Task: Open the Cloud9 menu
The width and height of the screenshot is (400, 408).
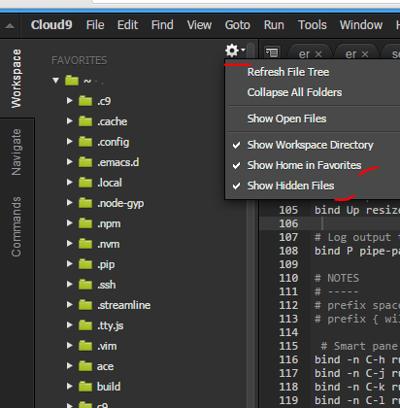Action: (51, 25)
